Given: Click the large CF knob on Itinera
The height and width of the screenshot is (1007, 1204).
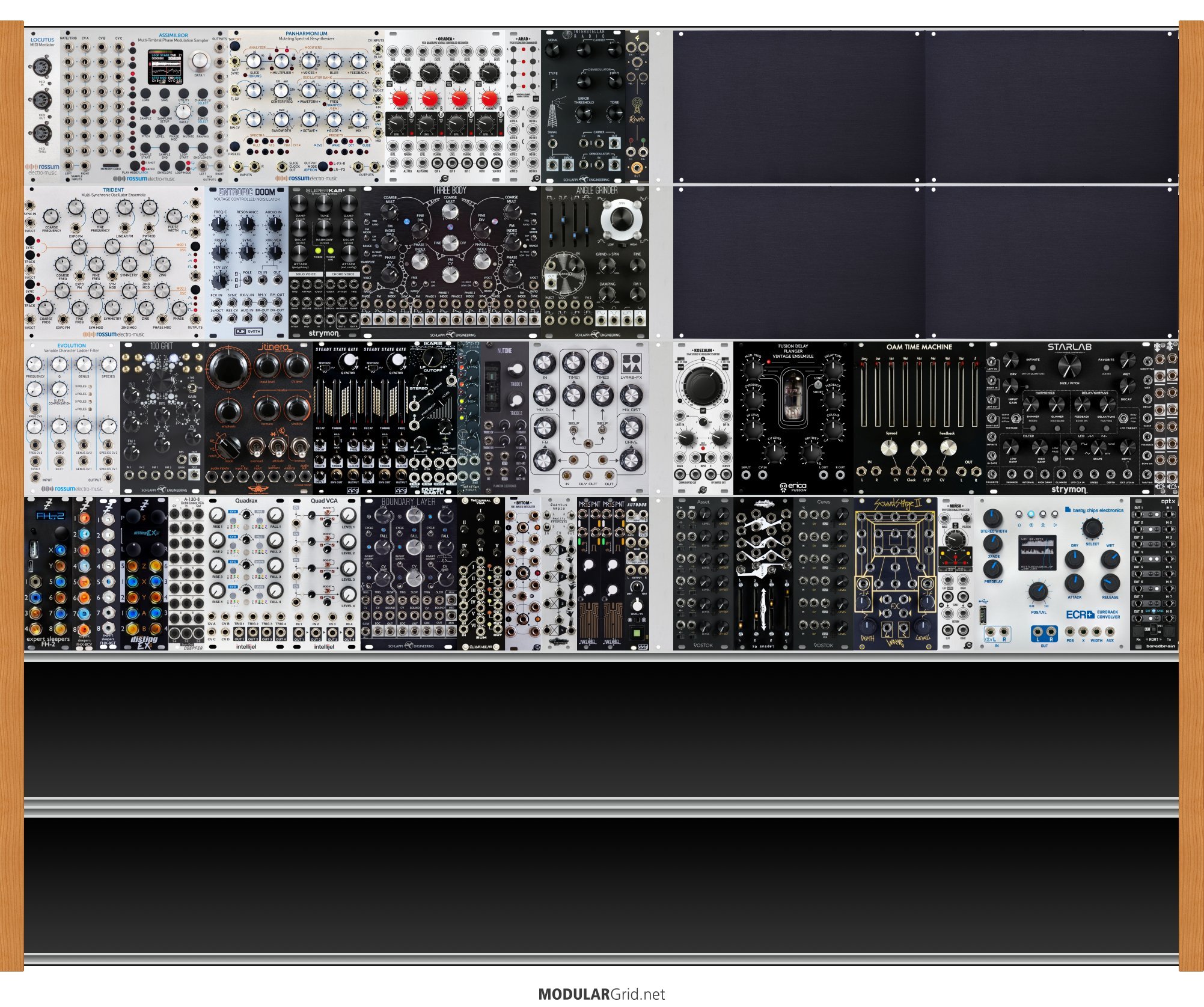Looking at the screenshot, I should 228,370.
